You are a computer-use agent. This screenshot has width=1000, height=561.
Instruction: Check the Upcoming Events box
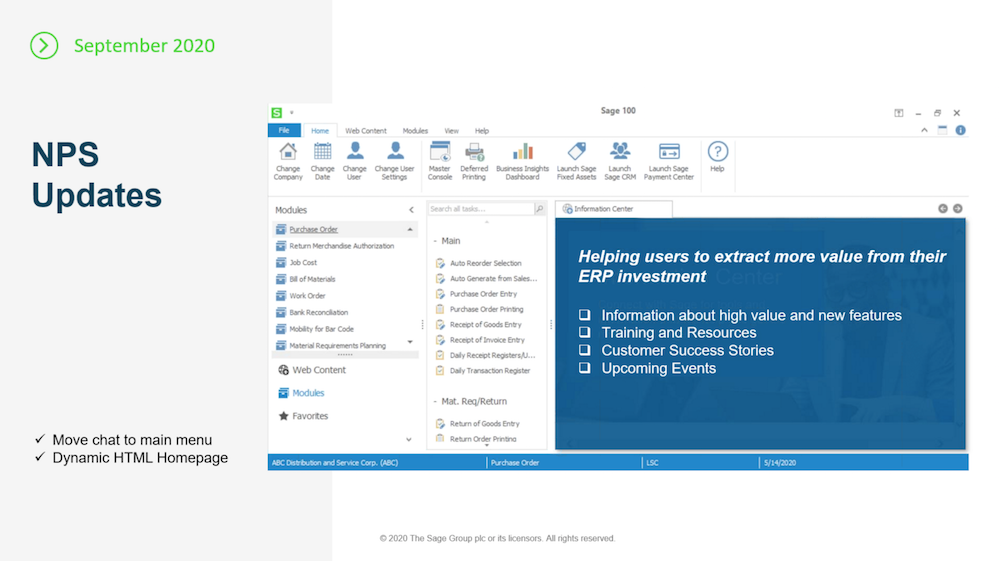pos(584,368)
